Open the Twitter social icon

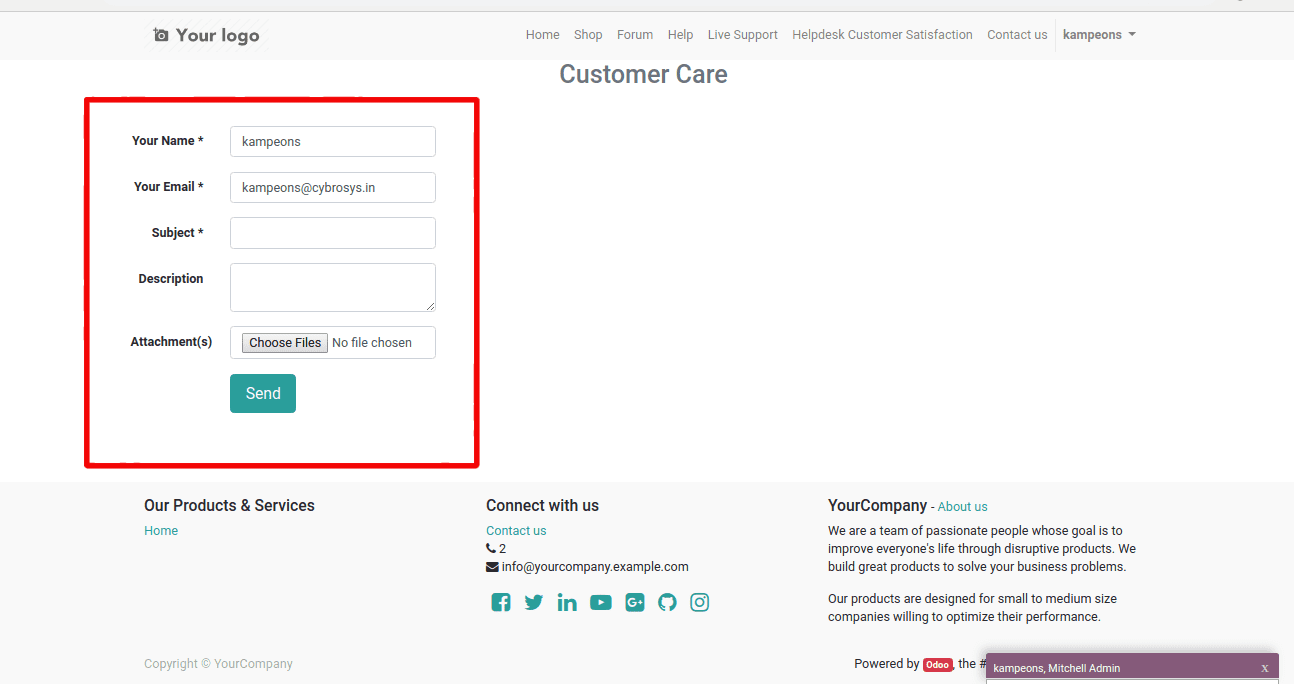534,602
